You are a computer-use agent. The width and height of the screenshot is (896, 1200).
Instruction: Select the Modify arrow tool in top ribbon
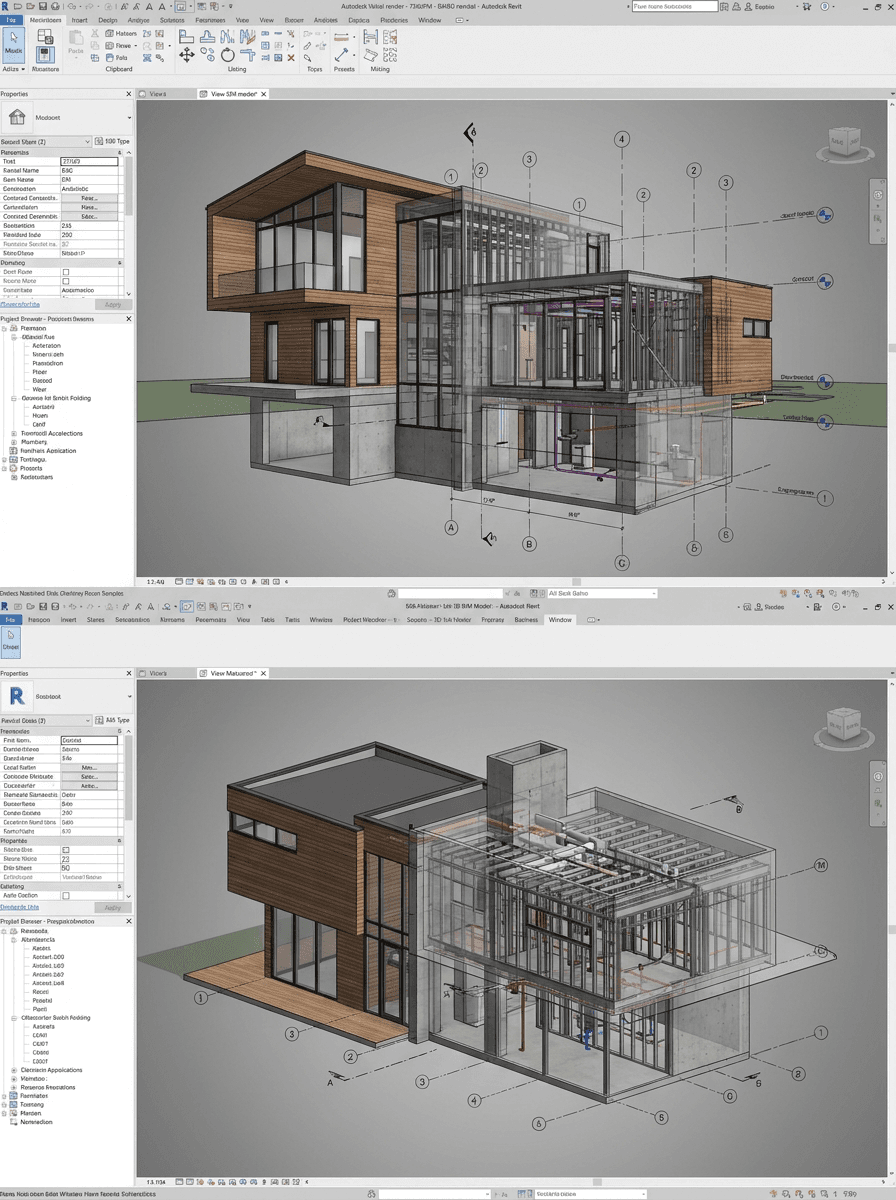click(x=14, y=45)
